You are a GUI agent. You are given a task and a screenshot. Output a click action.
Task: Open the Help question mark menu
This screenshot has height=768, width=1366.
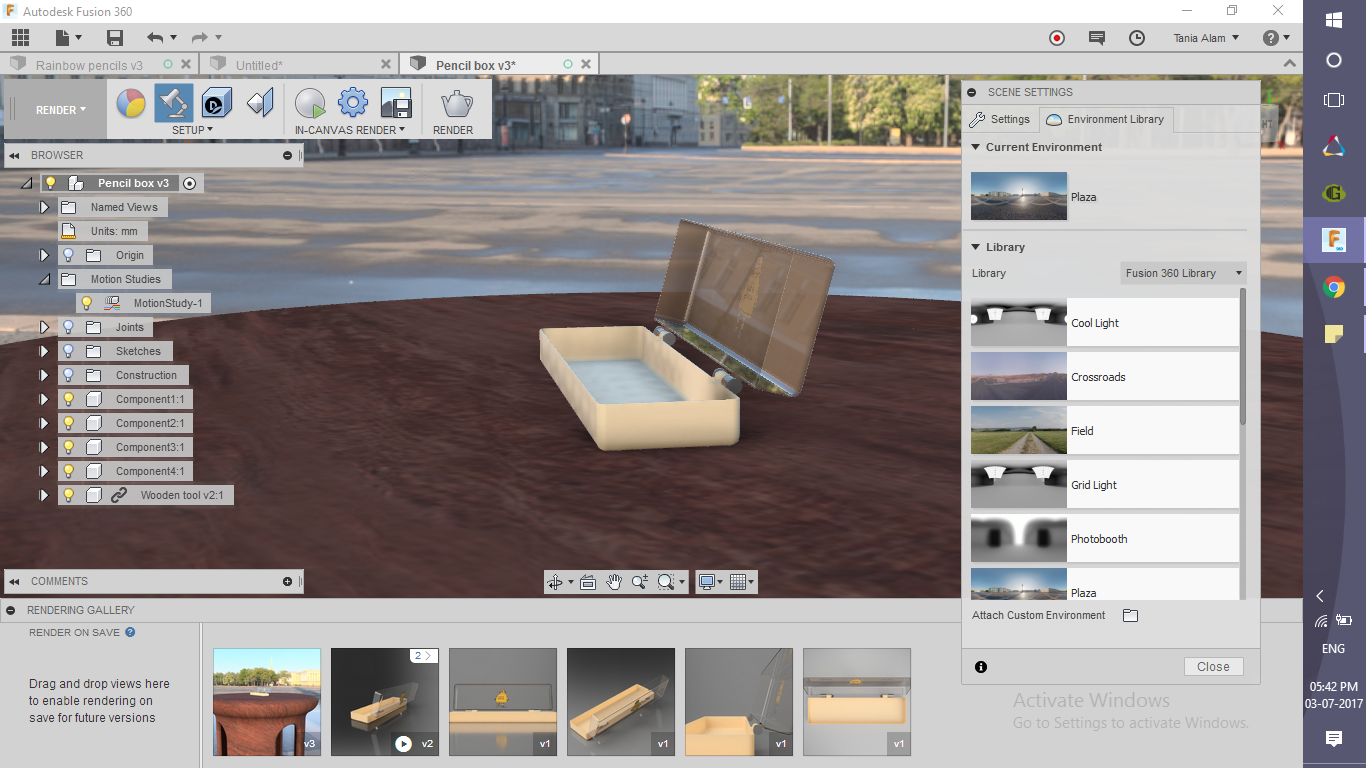pos(1276,38)
